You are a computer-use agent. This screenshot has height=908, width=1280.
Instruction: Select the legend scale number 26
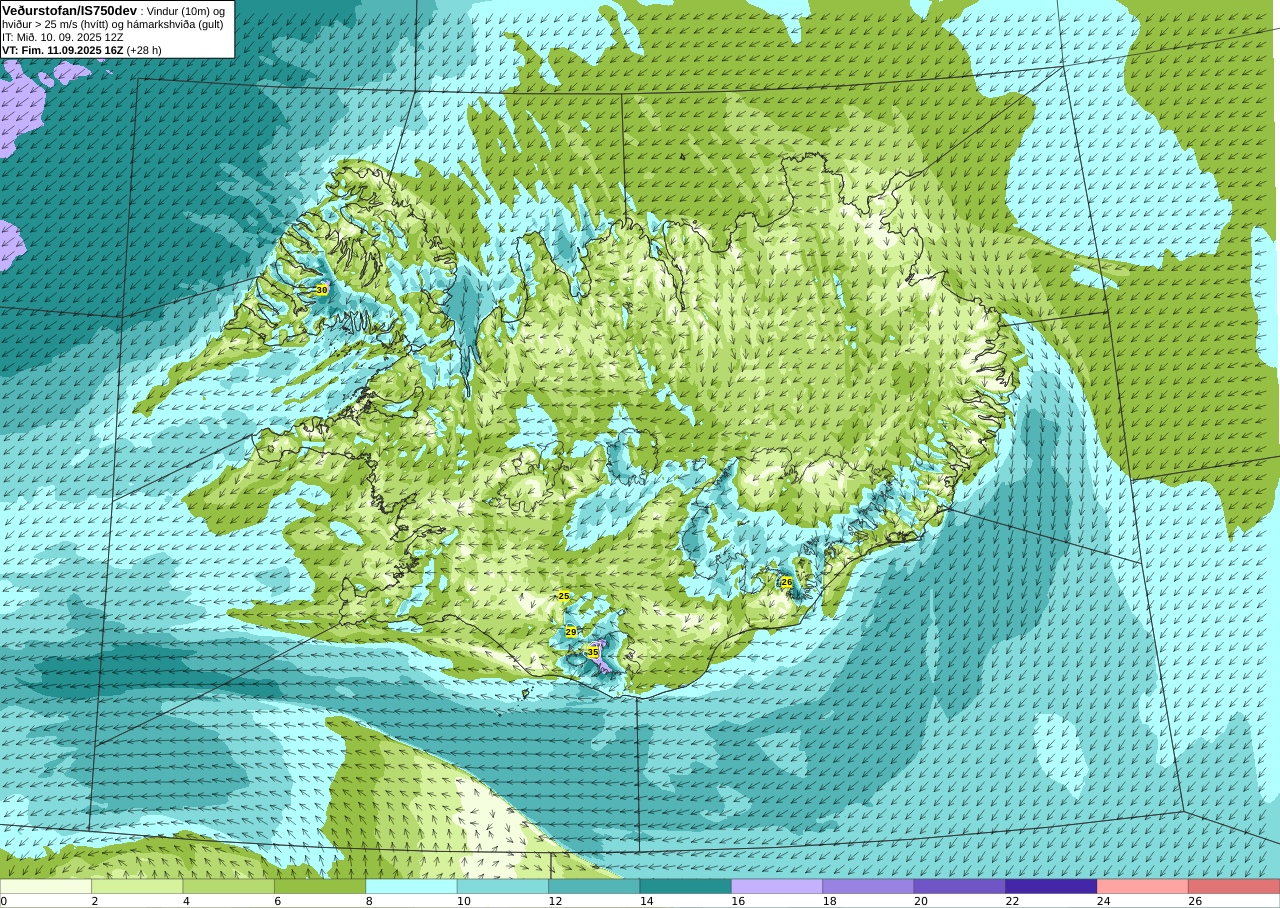pos(1195,901)
